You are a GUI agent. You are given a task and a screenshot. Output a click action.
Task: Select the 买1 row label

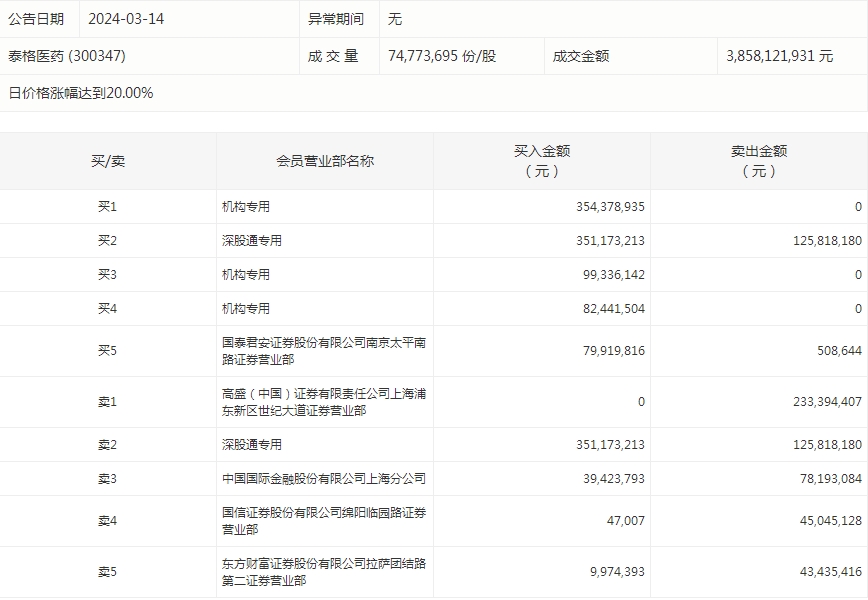click(x=107, y=206)
